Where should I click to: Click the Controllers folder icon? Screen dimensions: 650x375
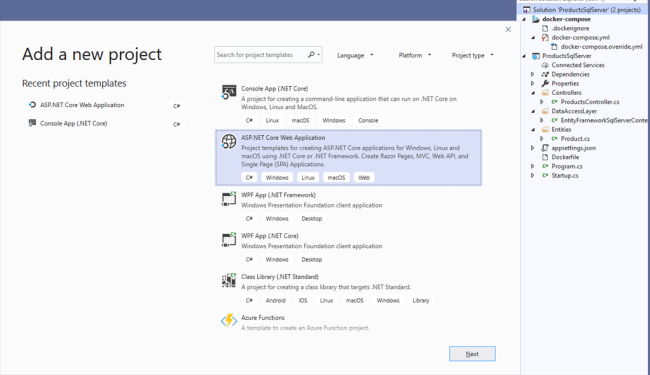pyautogui.click(x=545, y=92)
